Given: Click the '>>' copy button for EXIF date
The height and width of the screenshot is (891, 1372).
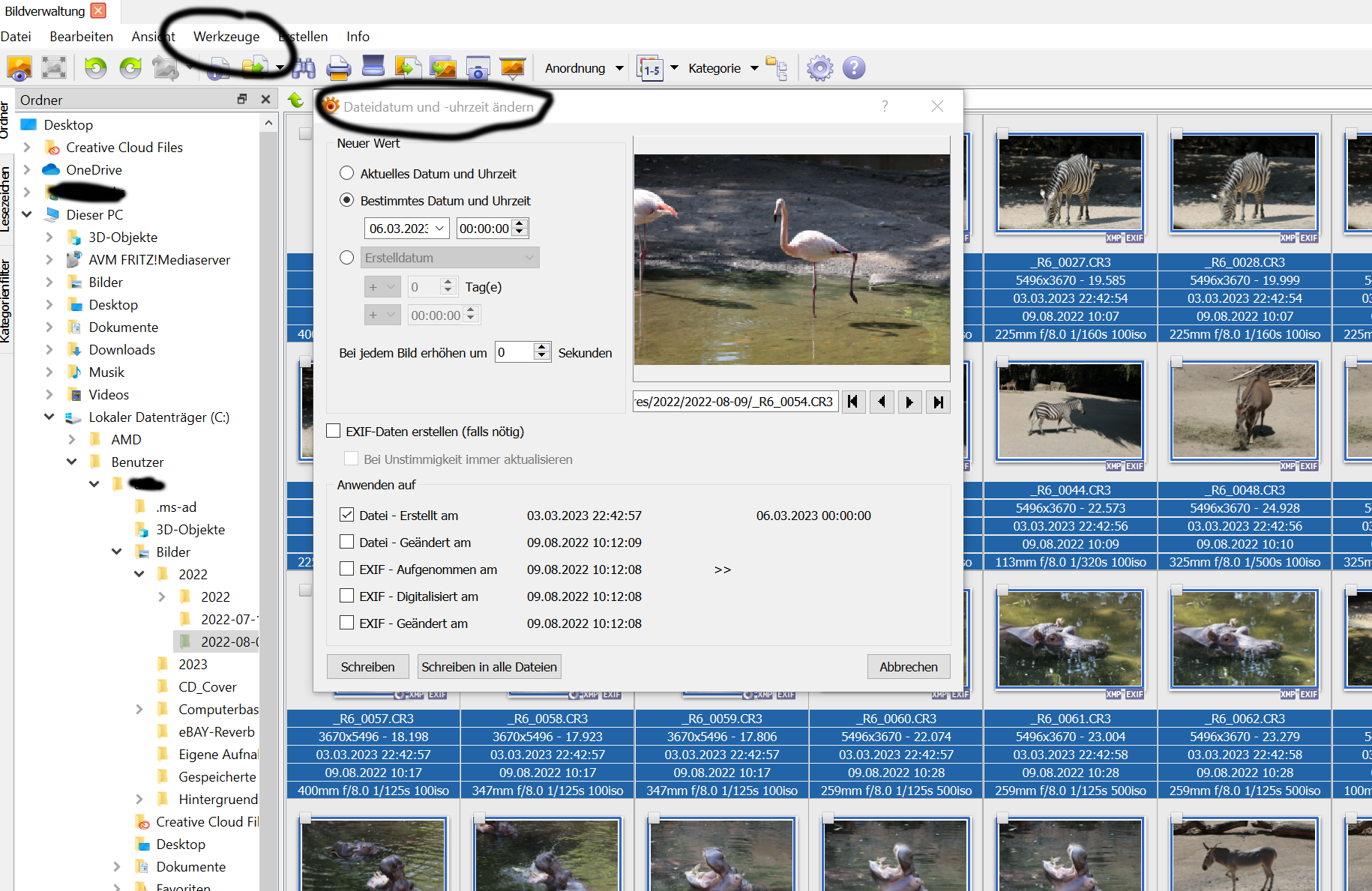Looking at the screenshot, I should (x=723, y=570).
